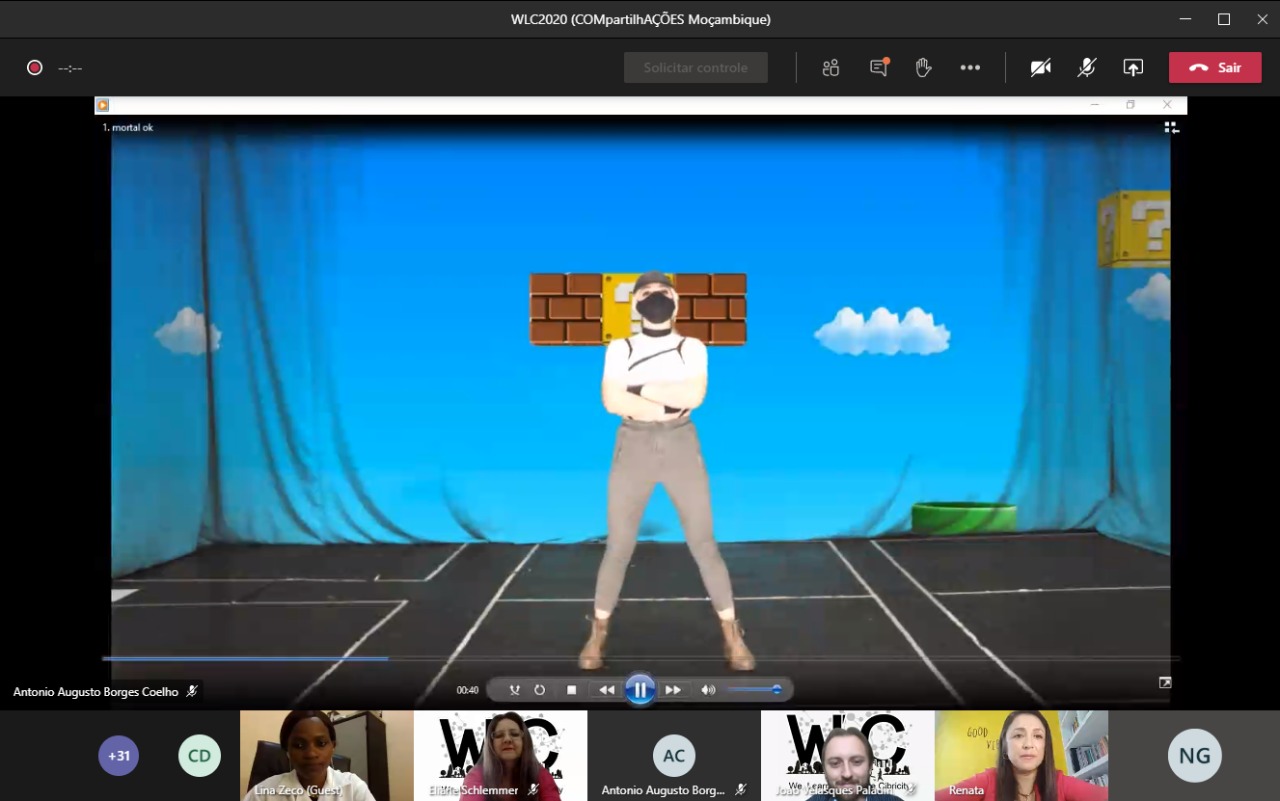Toggle shuffle in the media player
The width and height of the screenshot is (1280, 801).
[515, 690]
